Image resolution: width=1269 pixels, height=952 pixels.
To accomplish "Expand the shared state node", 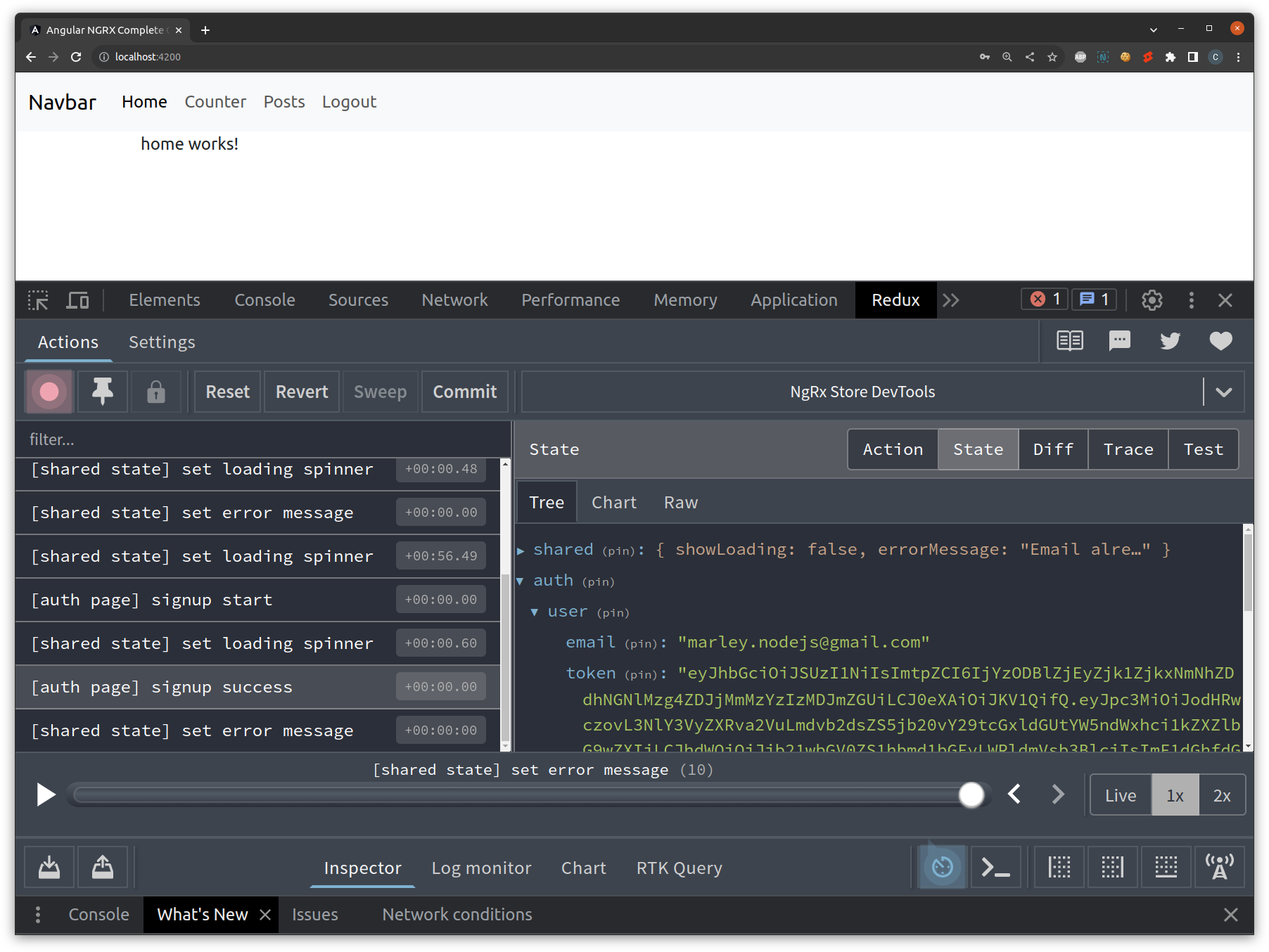I will click(521, 550).
